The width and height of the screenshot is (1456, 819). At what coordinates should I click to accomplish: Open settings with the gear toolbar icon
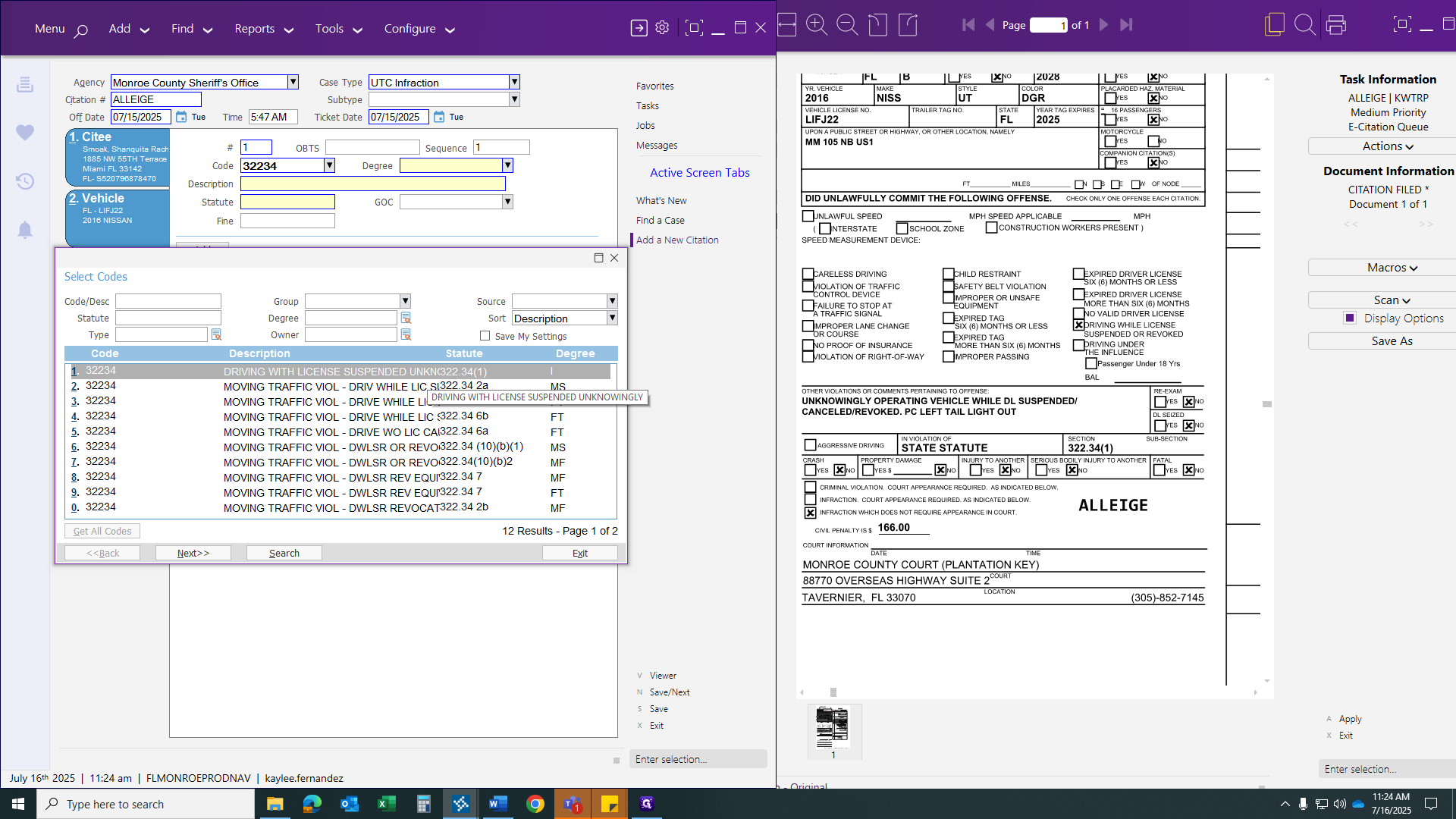point(661,27)
